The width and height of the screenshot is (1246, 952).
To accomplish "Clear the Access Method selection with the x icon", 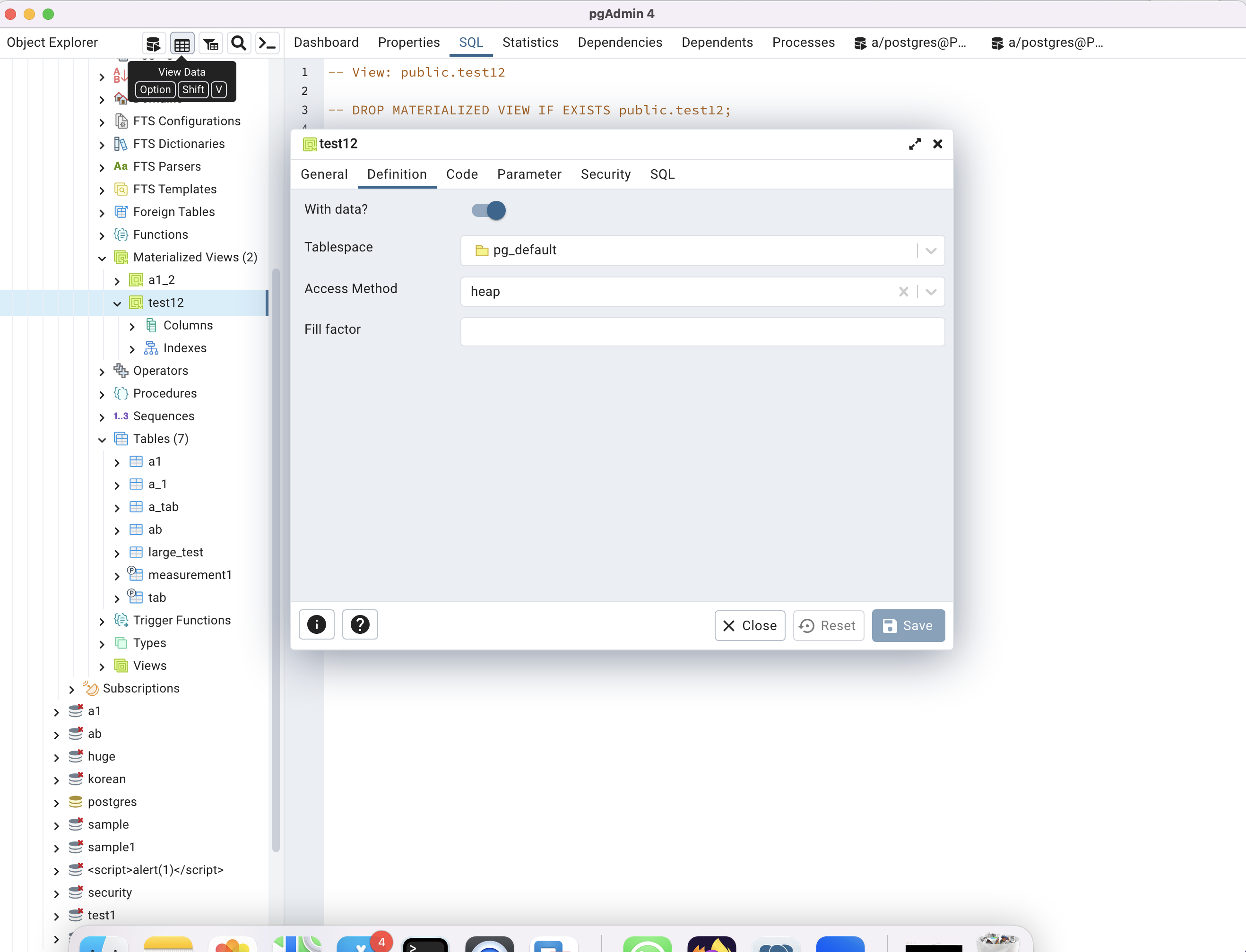I will tap(904, 292).
